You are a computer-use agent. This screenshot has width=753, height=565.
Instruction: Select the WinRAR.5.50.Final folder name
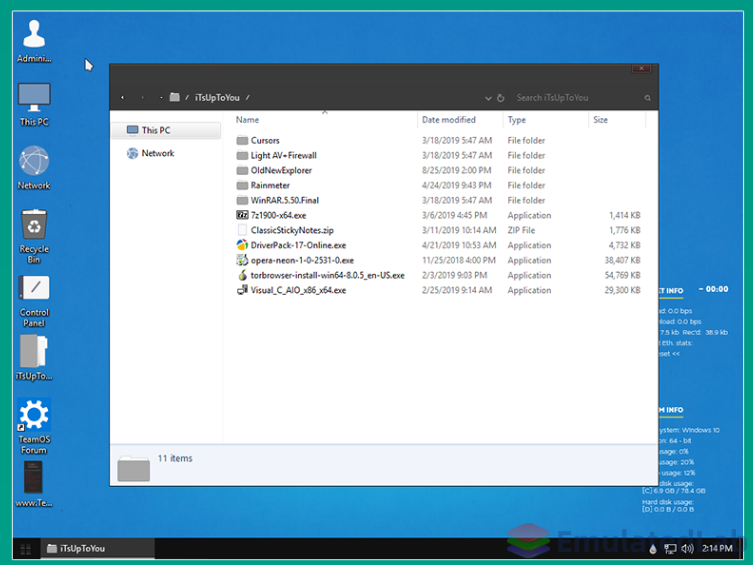tap(285, 200)
